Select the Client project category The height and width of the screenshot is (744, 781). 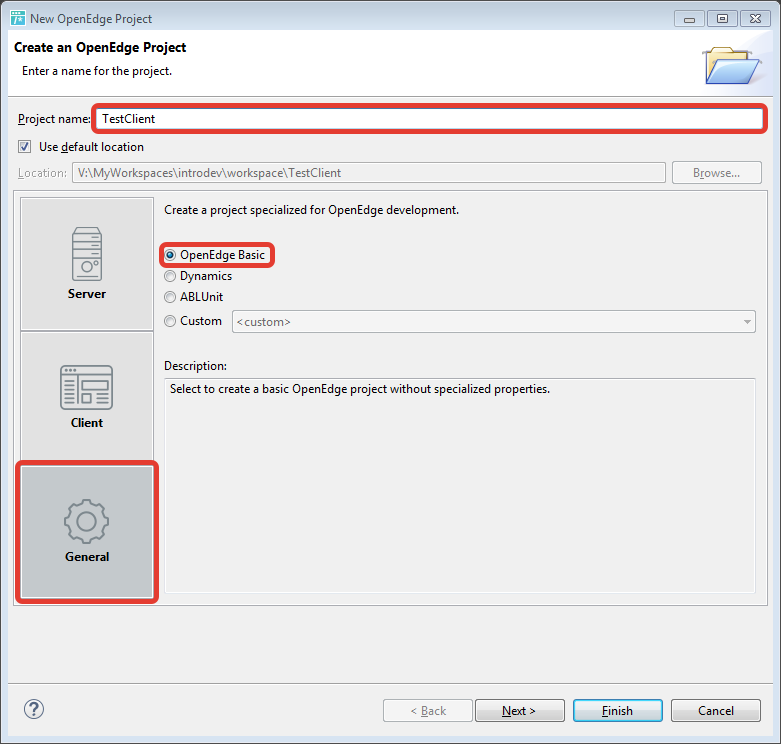[87, 397]
